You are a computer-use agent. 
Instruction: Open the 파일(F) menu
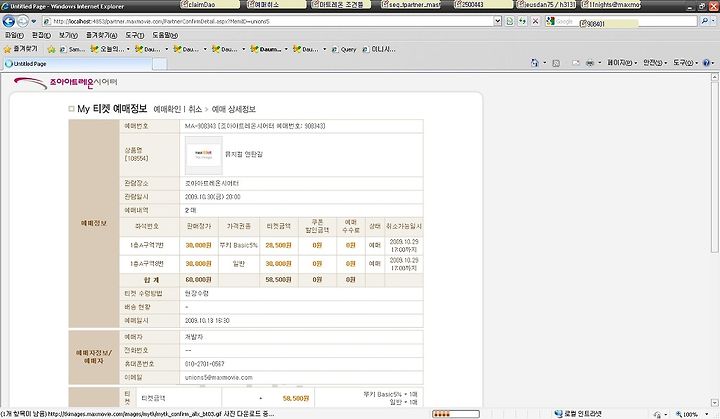(14, 35)
